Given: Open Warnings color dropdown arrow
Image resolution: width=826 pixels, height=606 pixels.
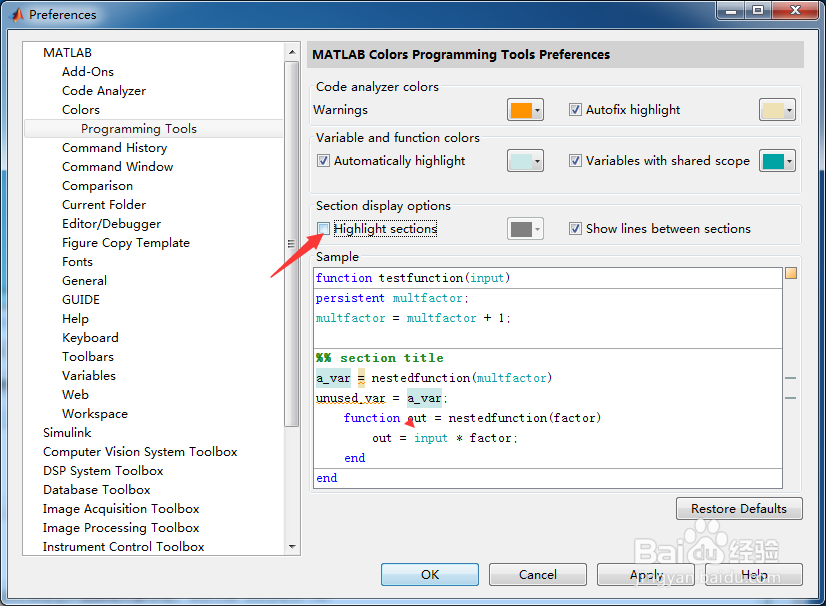Looking at the screenshot, I should point(537,110).
